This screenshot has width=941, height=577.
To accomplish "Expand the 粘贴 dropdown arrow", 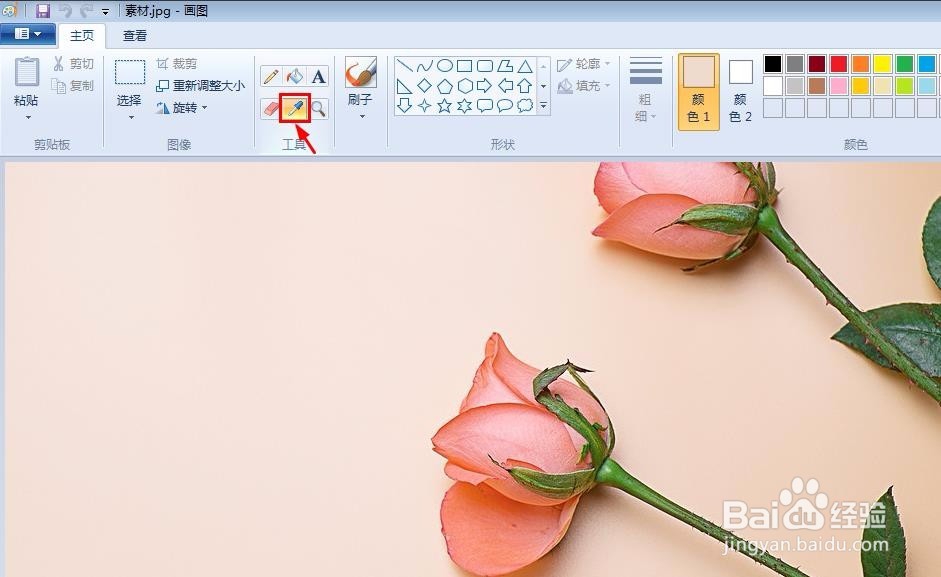I will [x=28, y=118].
